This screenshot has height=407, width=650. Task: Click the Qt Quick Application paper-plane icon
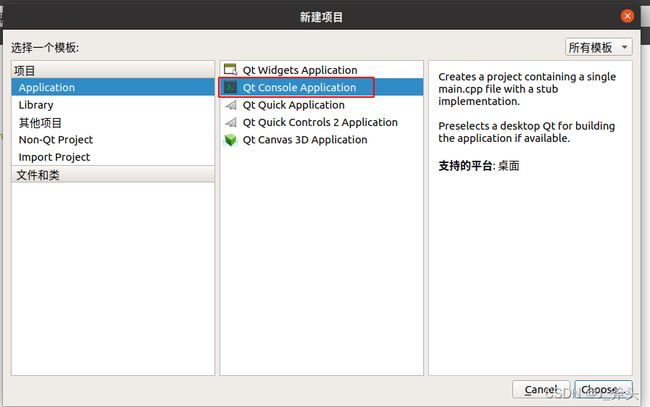tap(230, 105)
